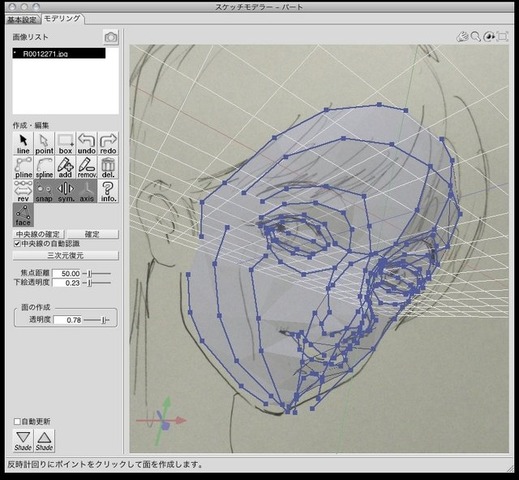Open the info. help tool
The image size is (519, 480).
[x=108, y=192]
